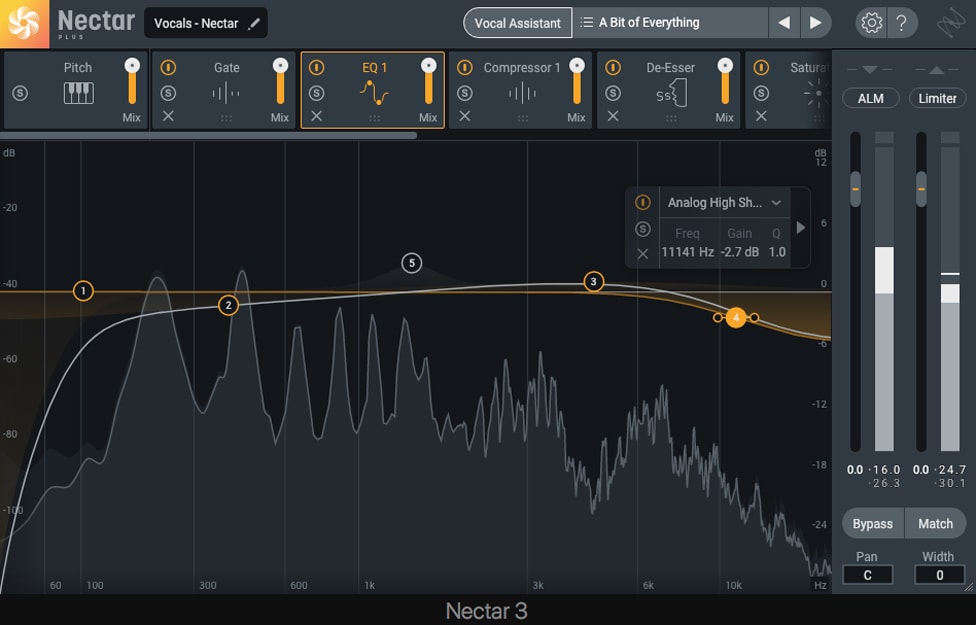The width and height of the screenshot is (976, 625).
Task: Adjust the EQ 1 Mix slider
Action: [428, 82]
